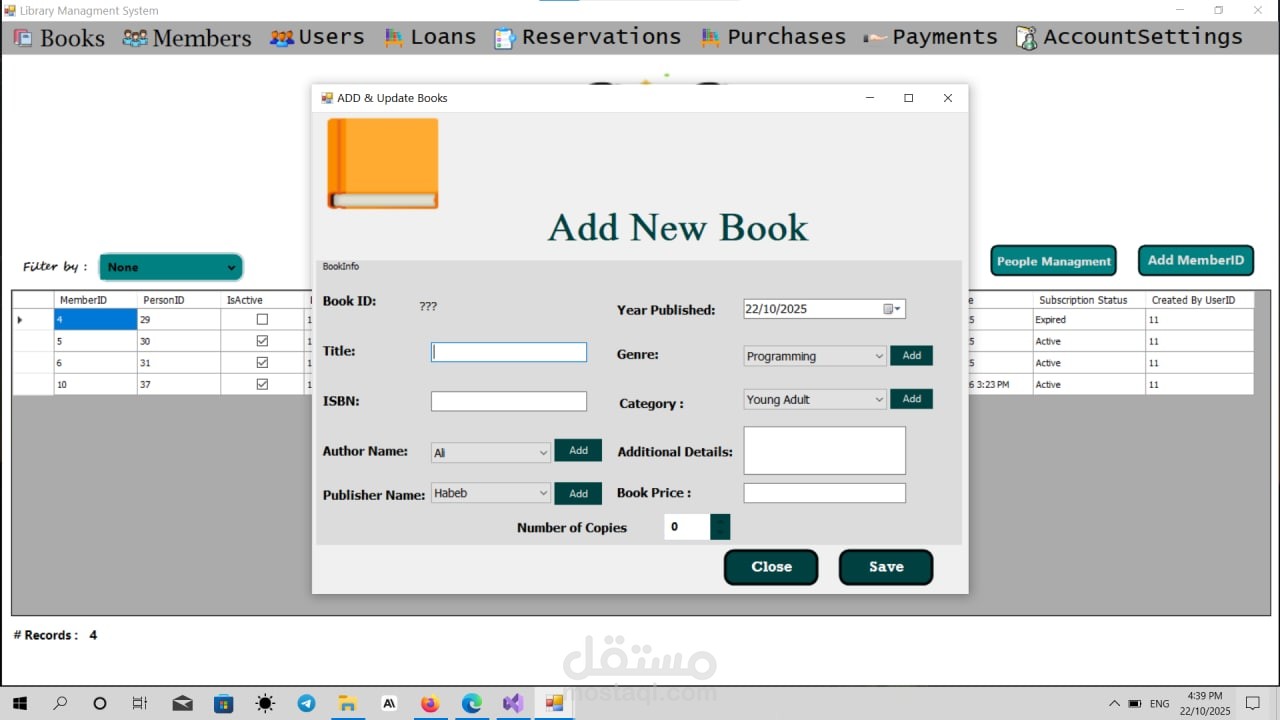Toggle IsActive checkbox for MemberID 5
1280x720 pixels.
(x=262, y=341)
